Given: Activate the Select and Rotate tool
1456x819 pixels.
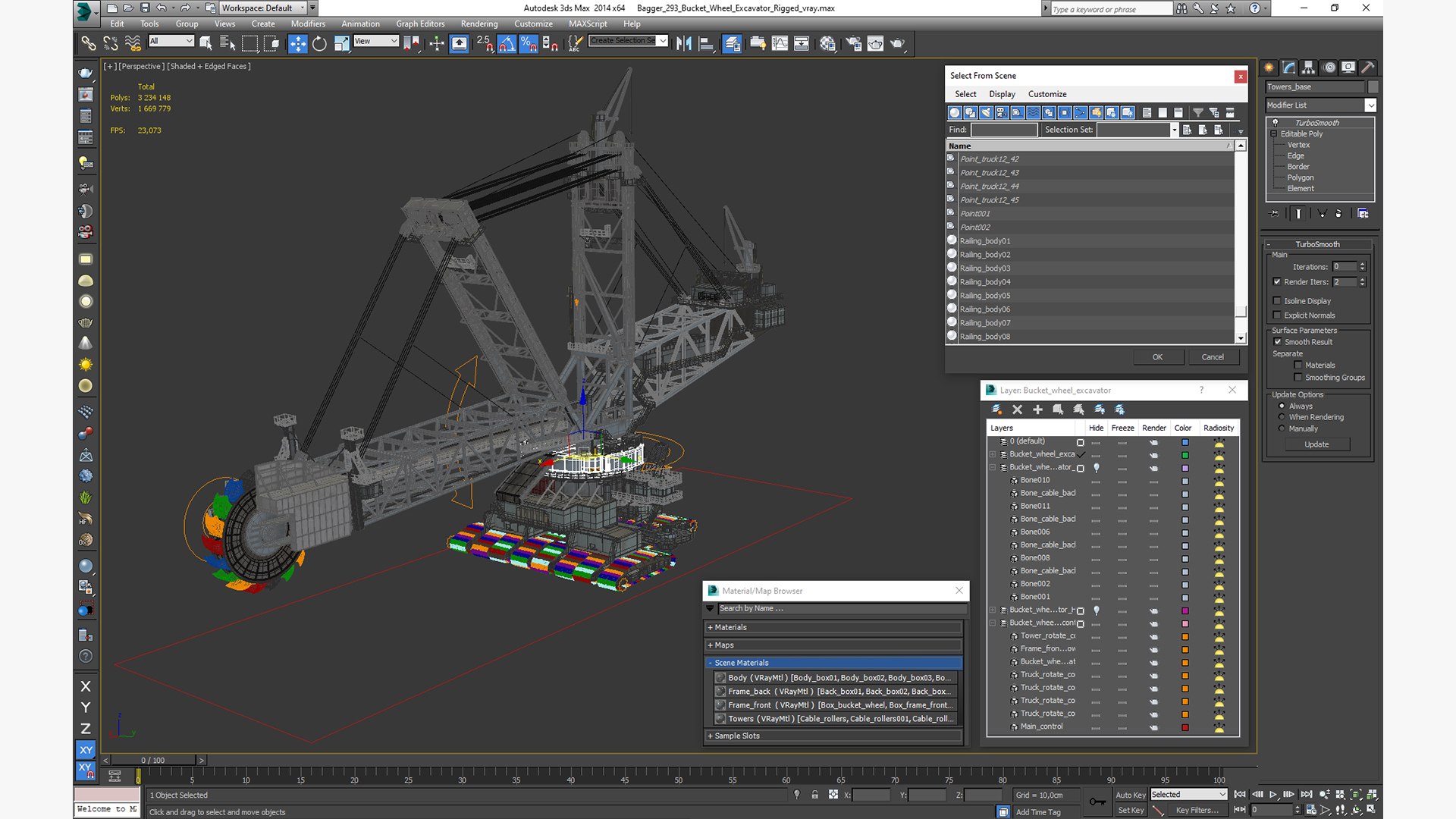Looking at the screenshot, I should pyautogui.click(x=319, y=44).
